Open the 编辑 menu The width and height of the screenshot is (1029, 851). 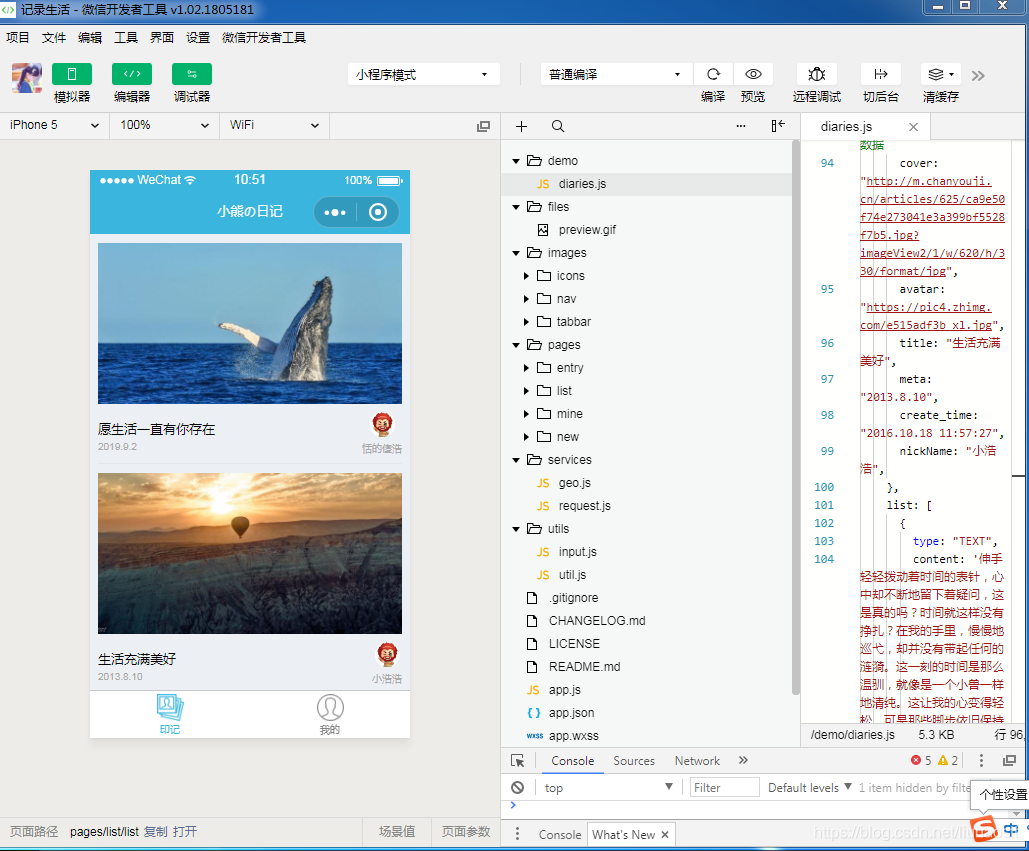[90, 37]
